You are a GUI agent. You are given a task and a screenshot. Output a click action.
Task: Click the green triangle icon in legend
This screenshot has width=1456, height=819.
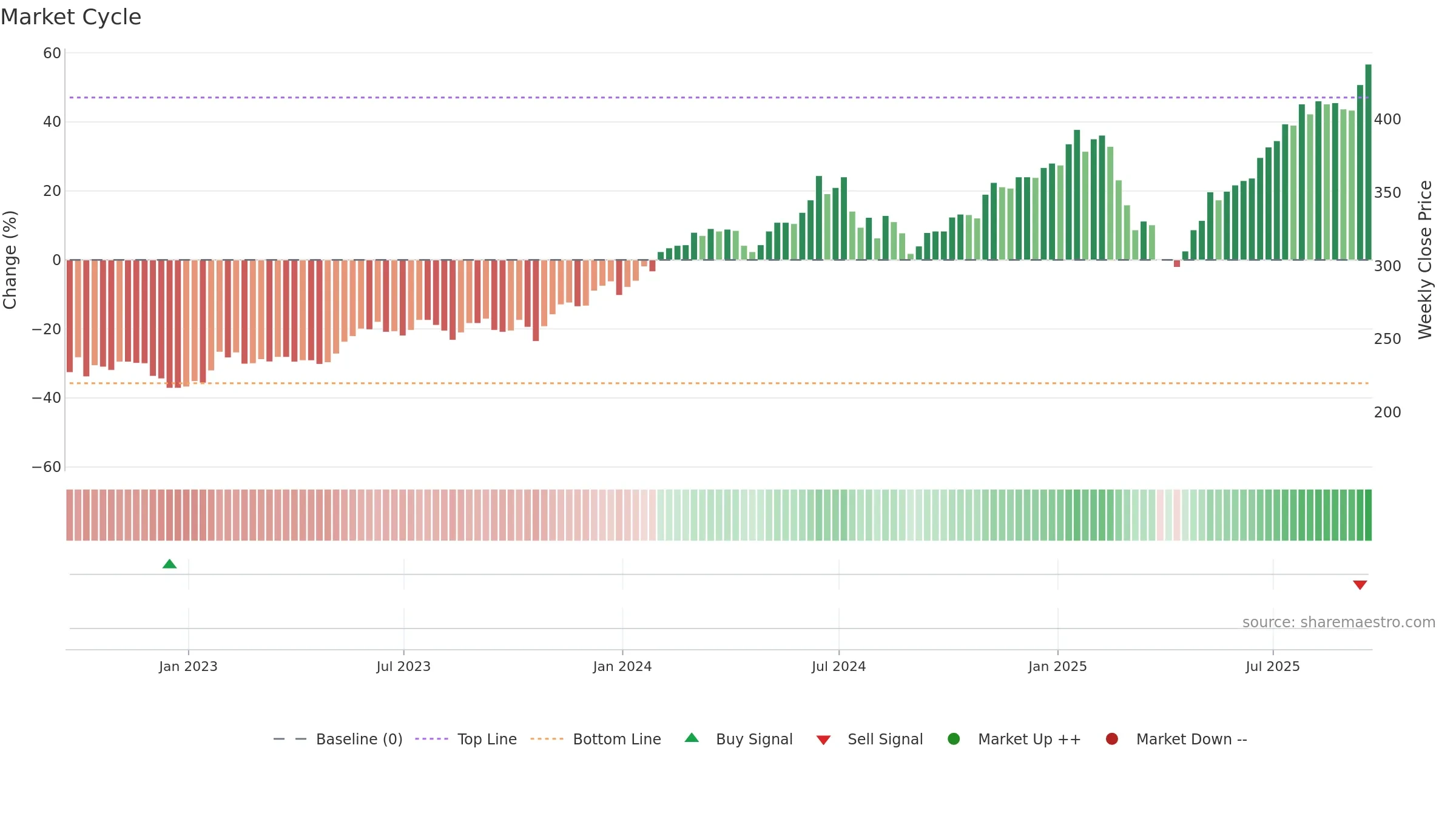click(x=692, y=738)
